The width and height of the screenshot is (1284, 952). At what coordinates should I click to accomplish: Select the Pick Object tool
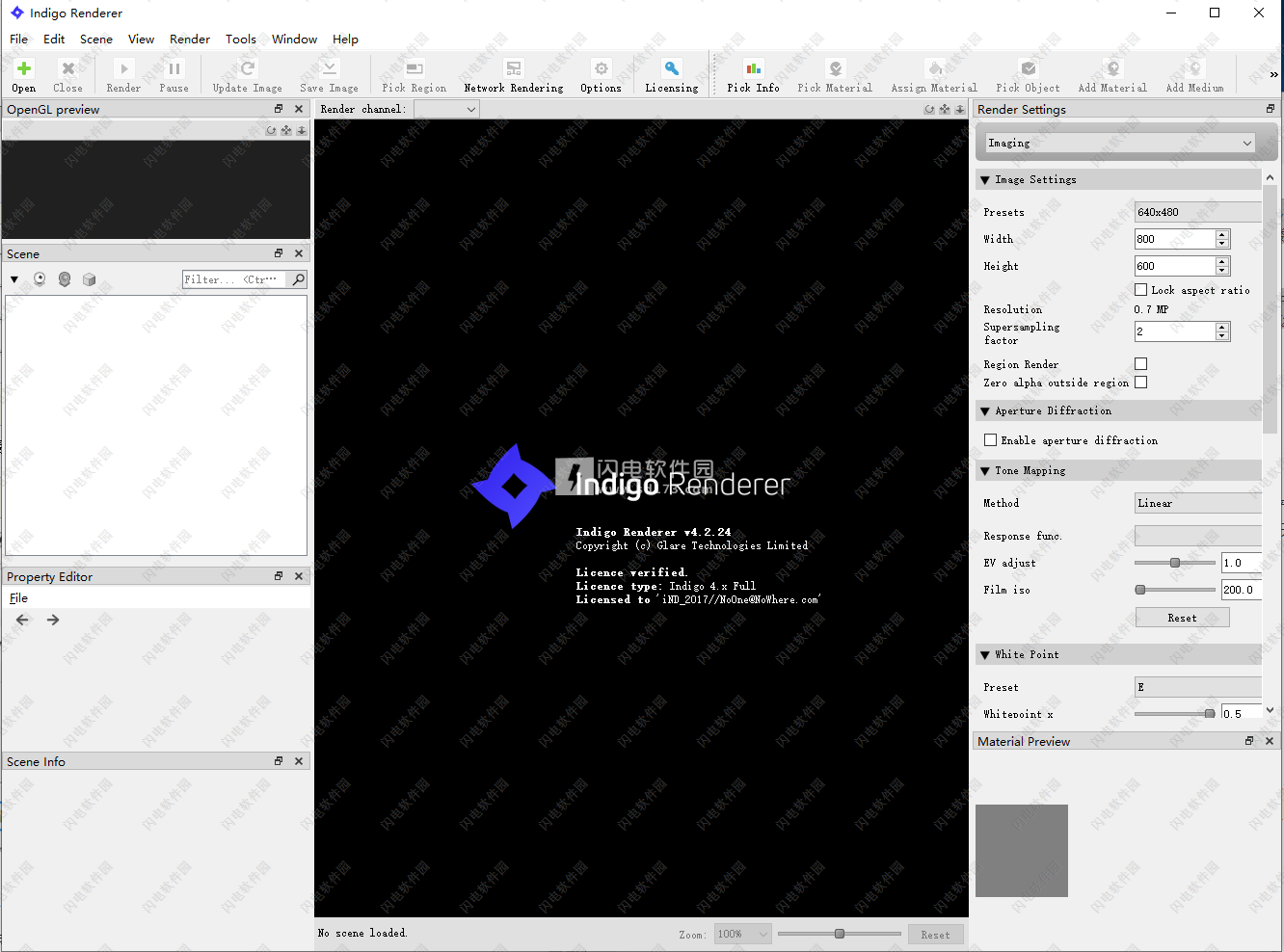pos(1028,75)
